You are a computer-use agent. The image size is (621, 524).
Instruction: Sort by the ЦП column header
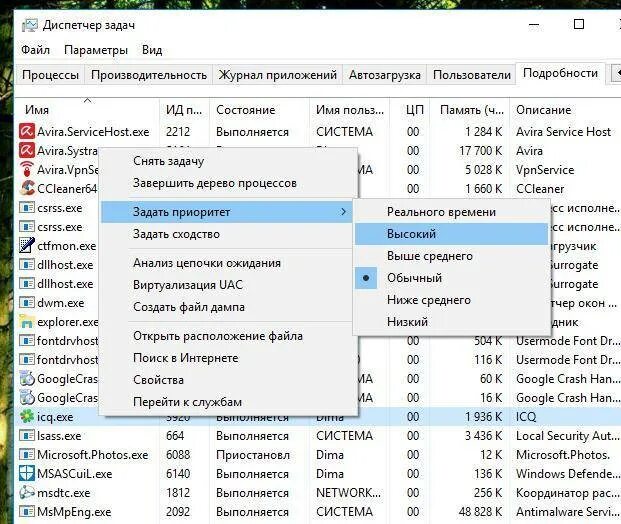pos(410,110)
